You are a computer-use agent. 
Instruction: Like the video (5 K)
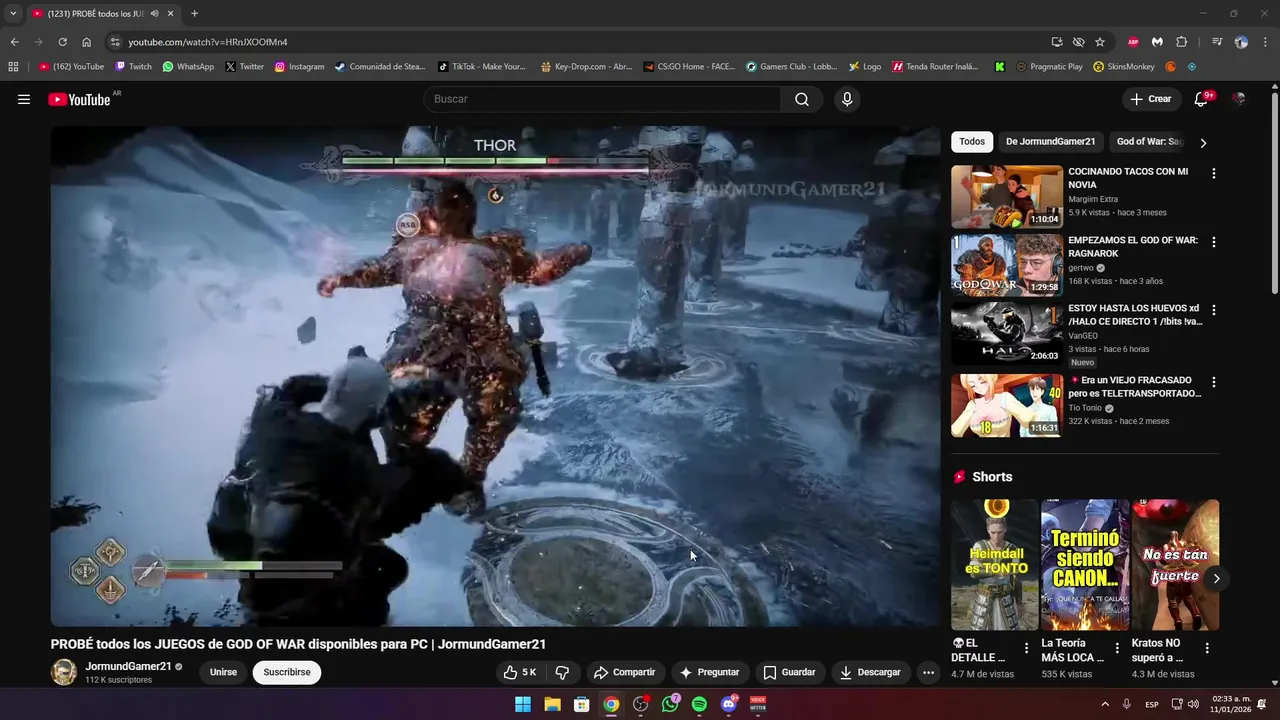click(520, 672)
